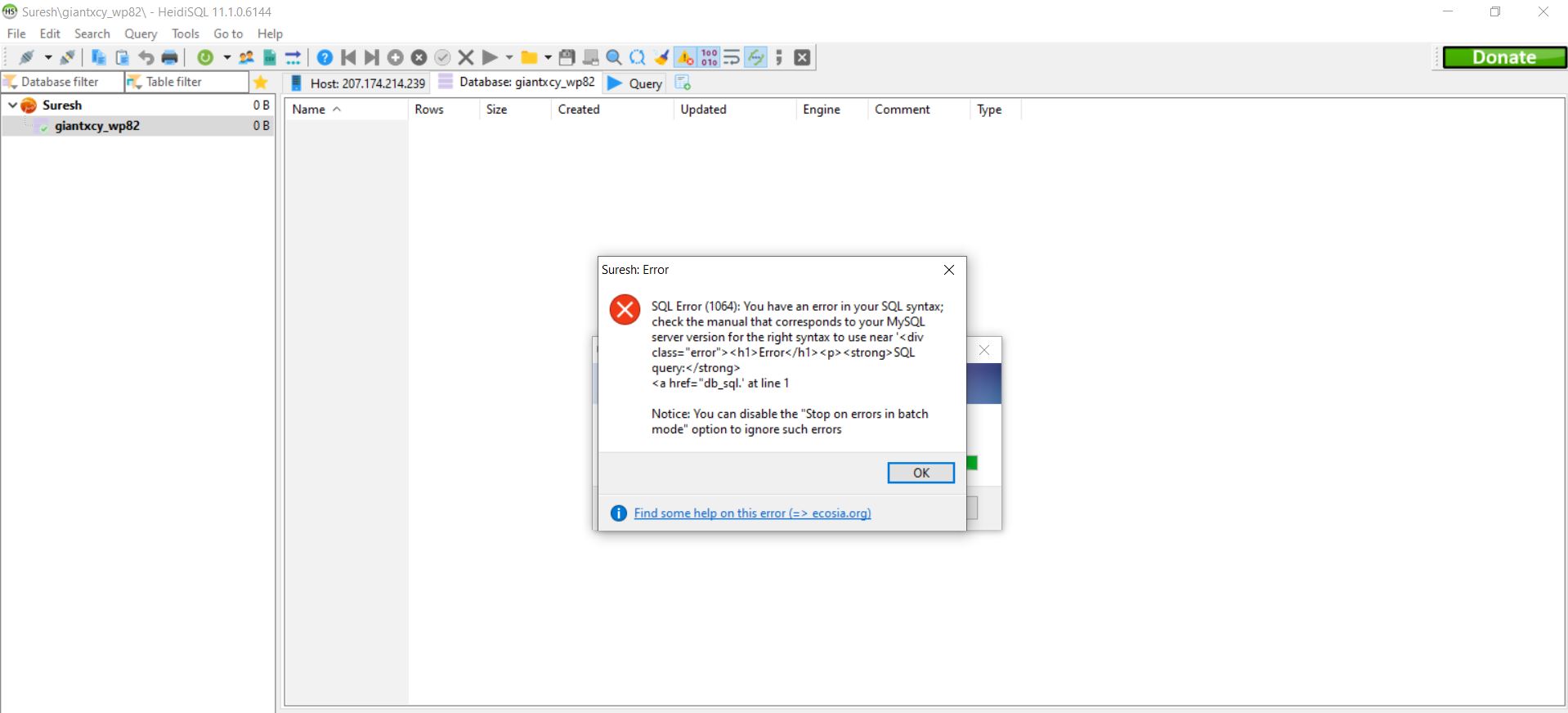Click the Run SQL play icon
Image resolution: width=1568 pixels, height=713 pixels.
coord(490,57)
